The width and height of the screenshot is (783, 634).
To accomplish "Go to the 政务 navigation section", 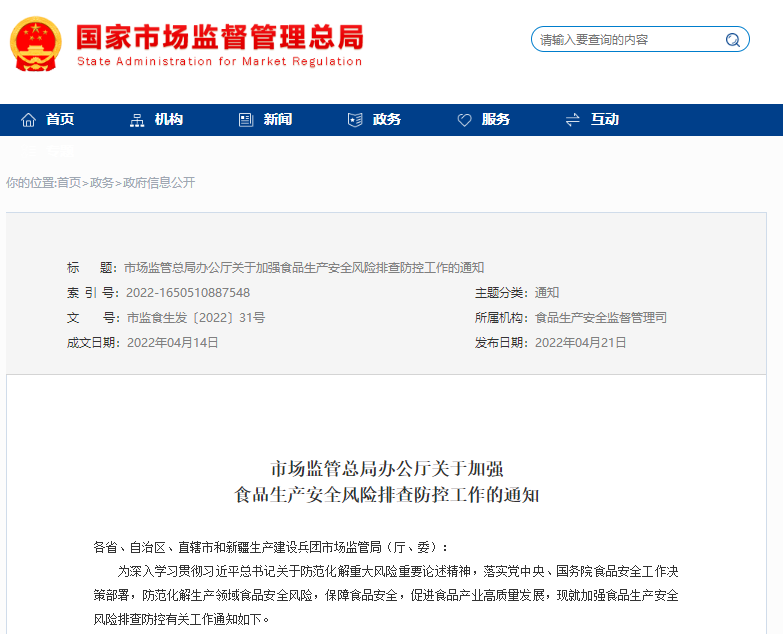I will pos(387,120).
